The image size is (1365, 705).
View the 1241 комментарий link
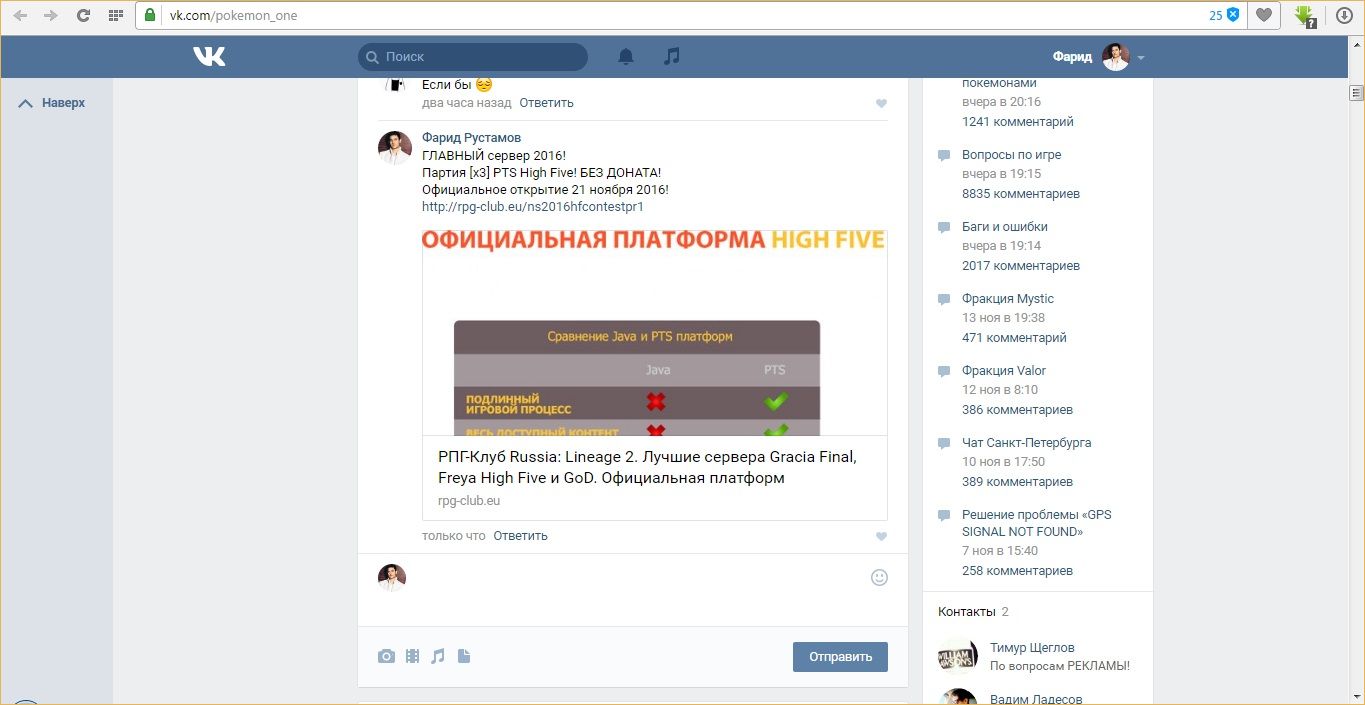1017,122
